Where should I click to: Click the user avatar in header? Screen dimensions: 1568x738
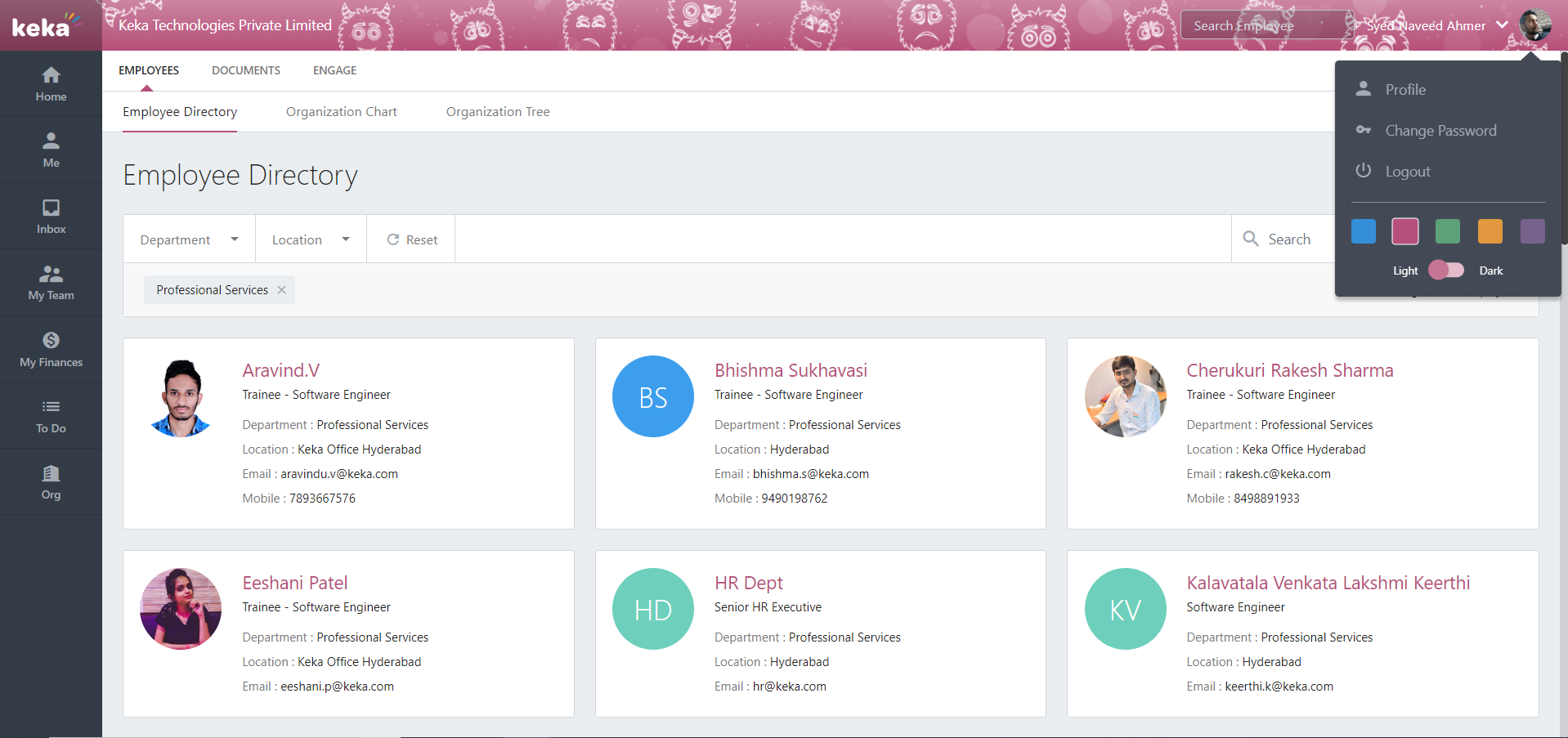click(1534, 25)
